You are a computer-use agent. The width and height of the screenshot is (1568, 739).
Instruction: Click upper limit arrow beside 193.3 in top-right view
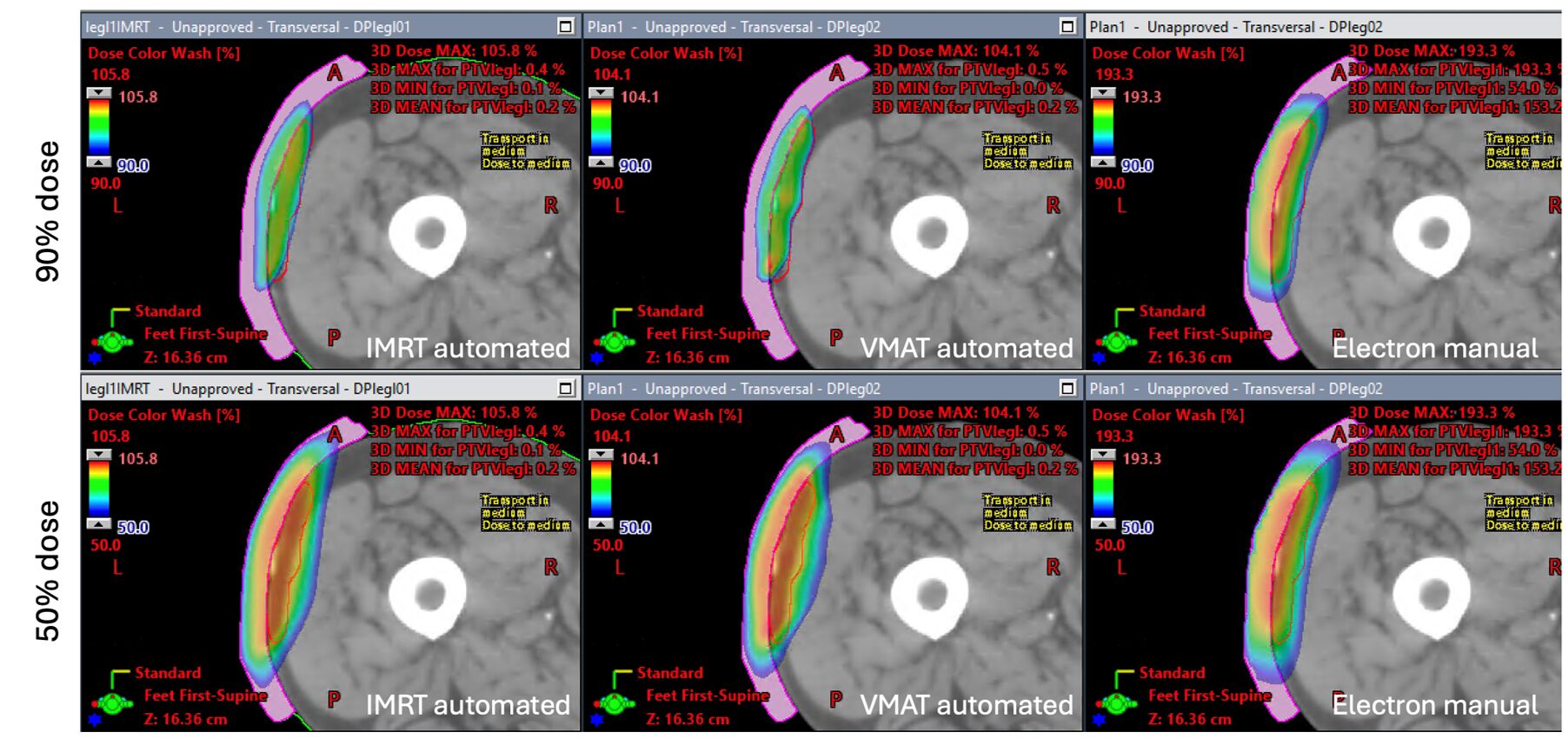coord(1103,93)
